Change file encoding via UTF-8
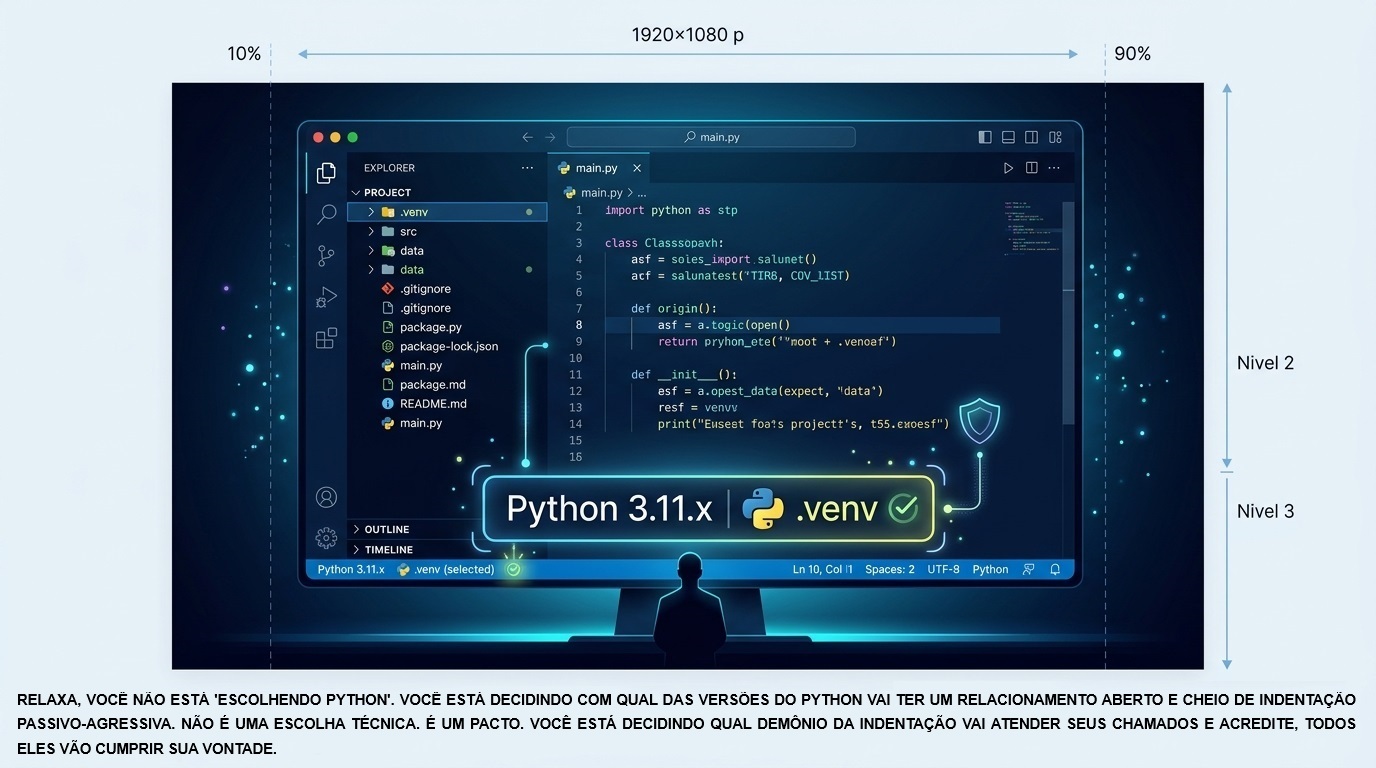 [943, 569]
